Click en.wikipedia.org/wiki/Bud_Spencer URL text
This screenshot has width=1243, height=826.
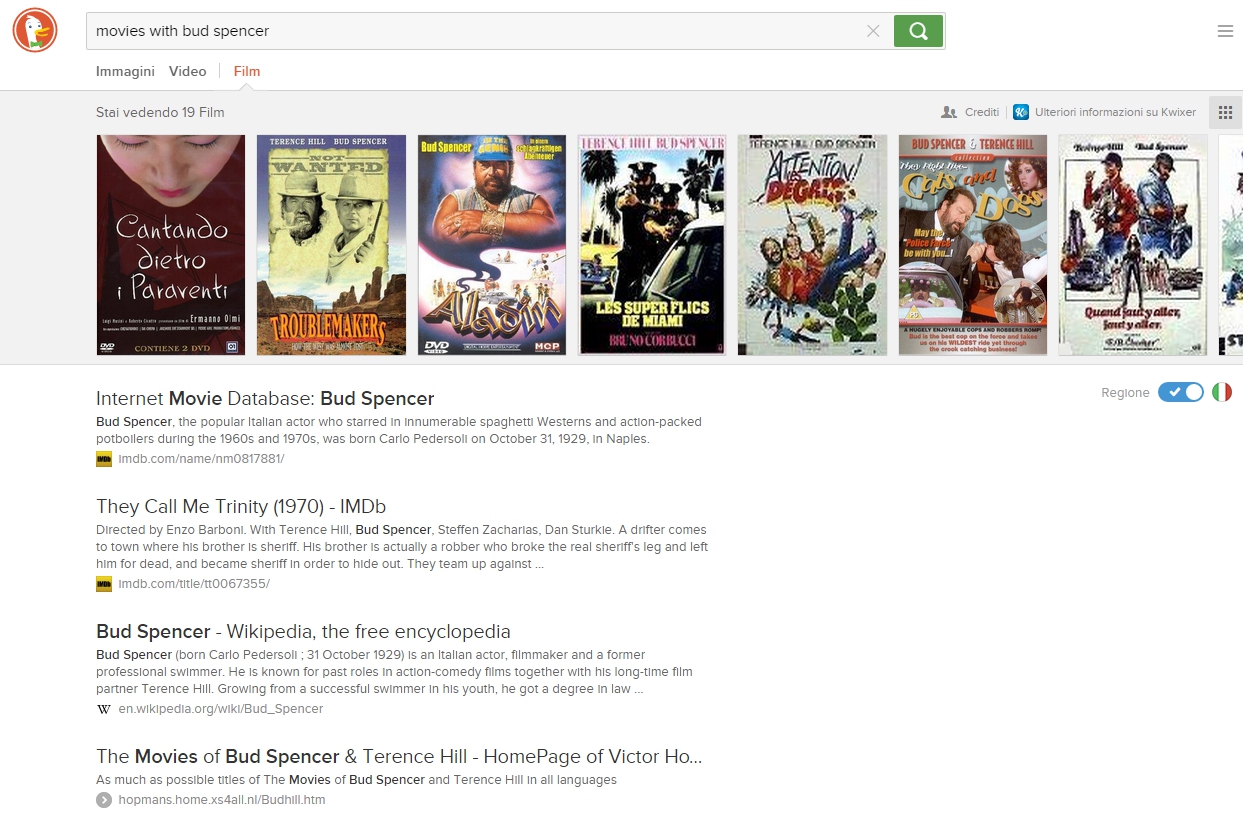click(221, 709)
